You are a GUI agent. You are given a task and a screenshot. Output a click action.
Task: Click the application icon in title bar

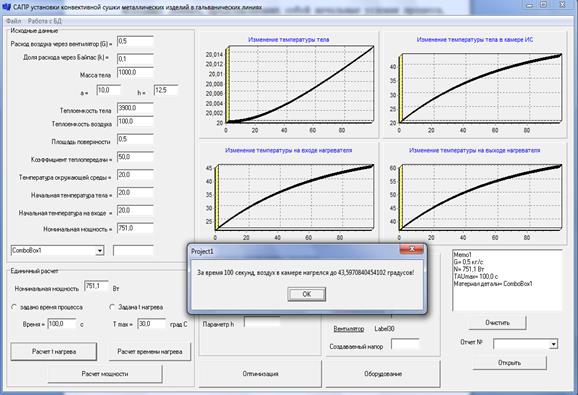(x=6, y=6)
